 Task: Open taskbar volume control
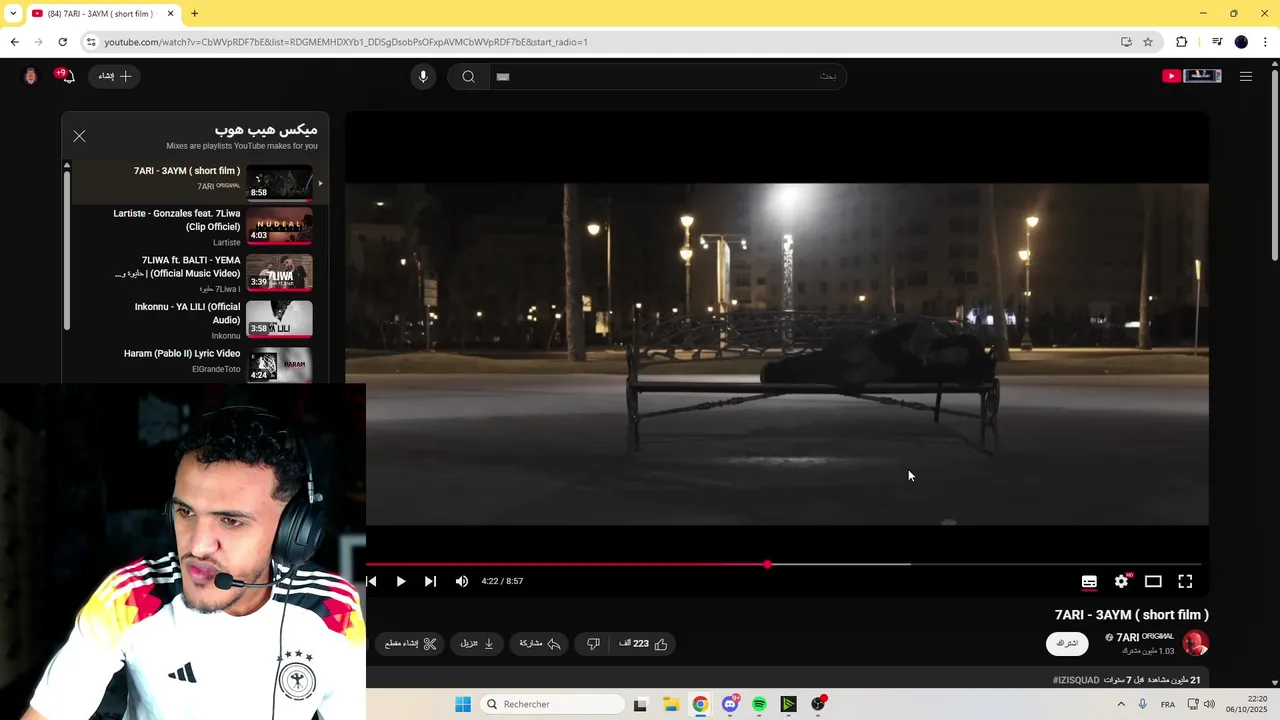[x=1209, y=704]
